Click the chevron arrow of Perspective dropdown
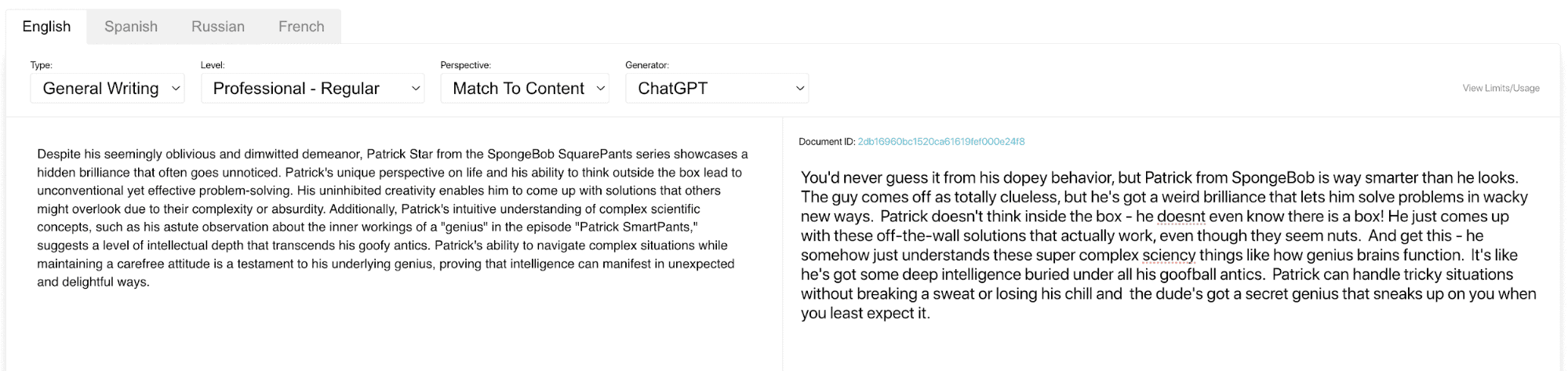Viewport: 1568px width, 371px height. 601,89
